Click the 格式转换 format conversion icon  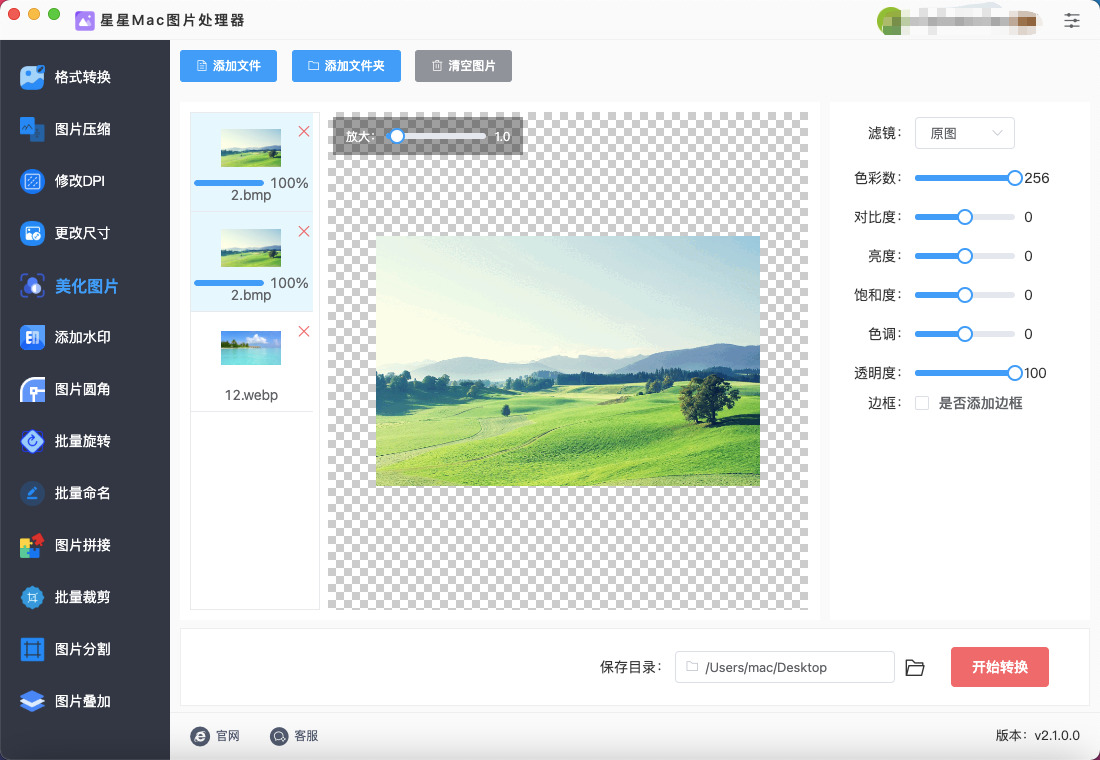[33, 77]
